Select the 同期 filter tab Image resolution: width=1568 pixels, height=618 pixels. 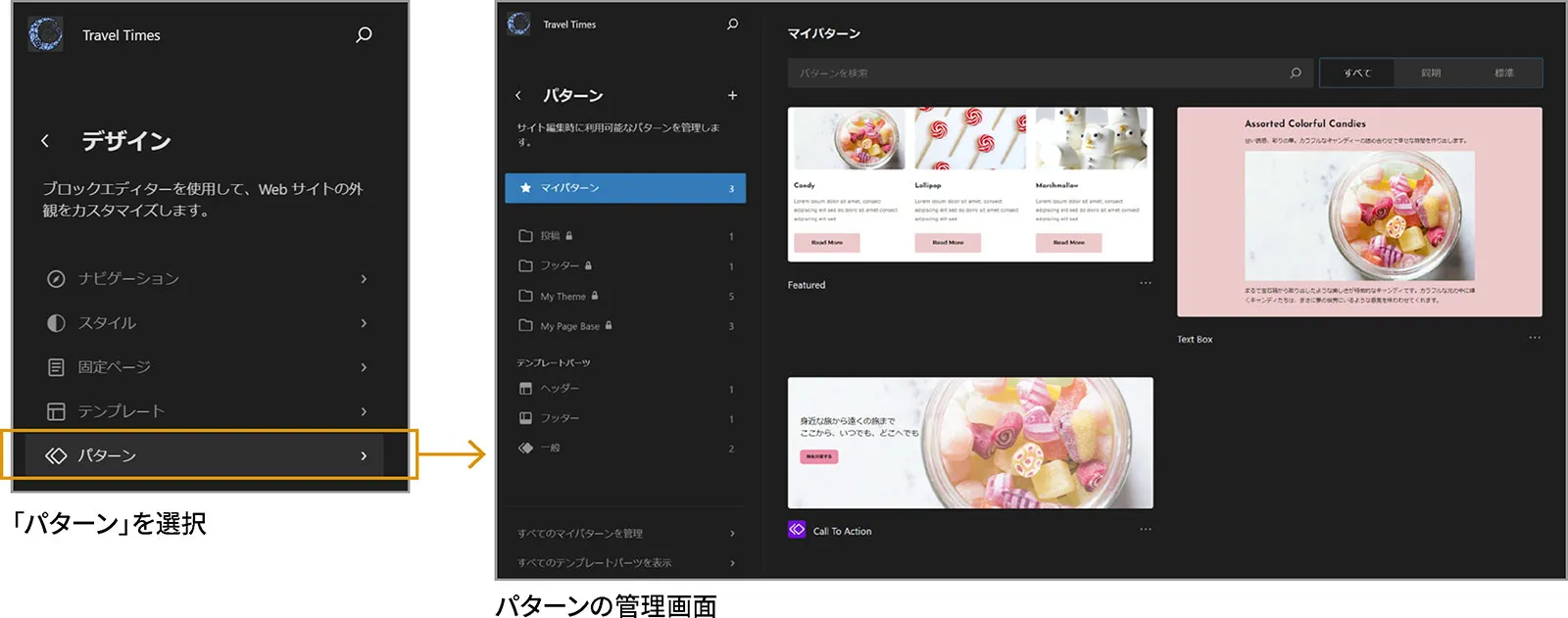click(x=1431, y=73)
